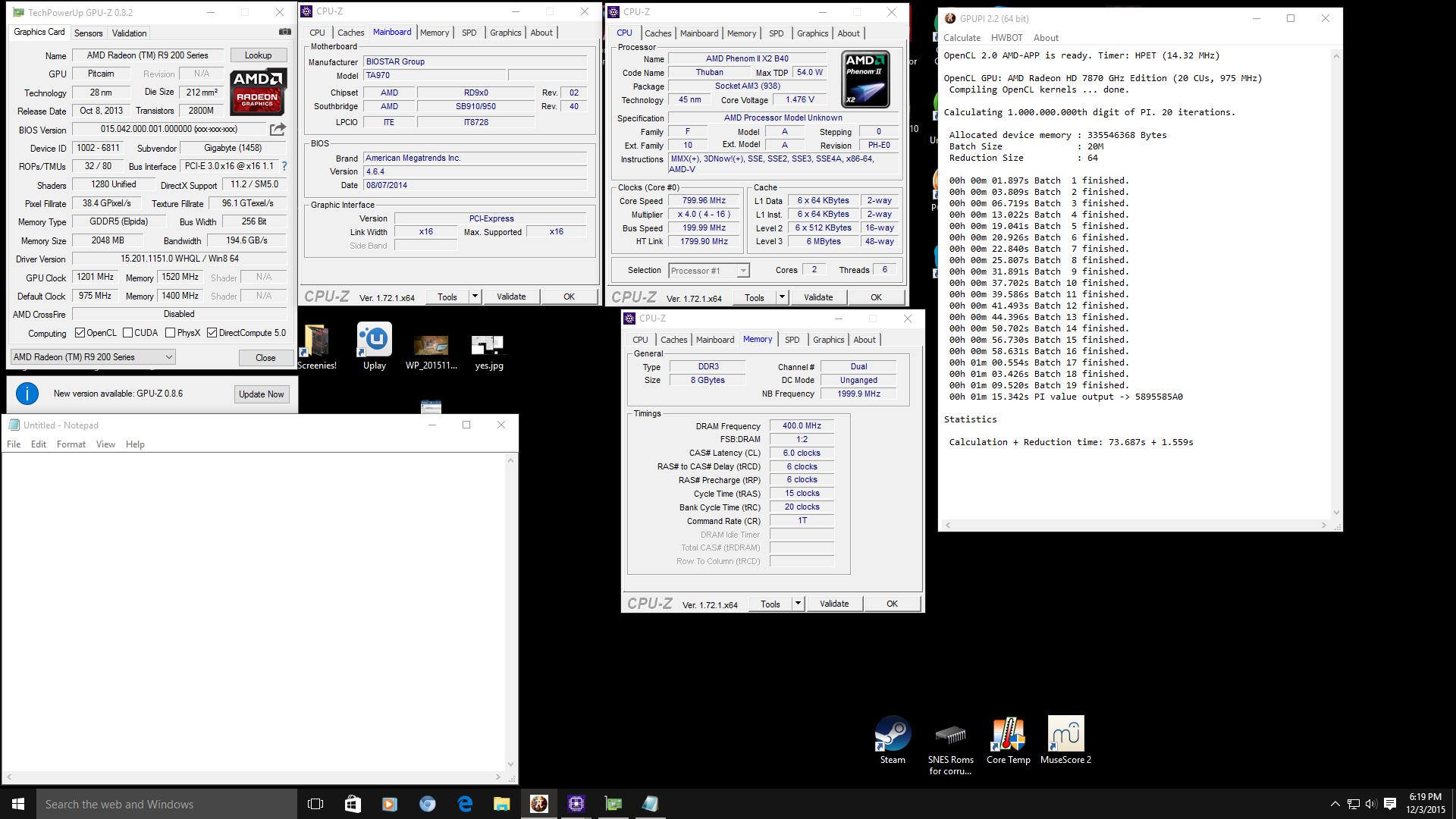Click the GPUPI vertical scrollbar up arrow

(x=1336, y=56)
